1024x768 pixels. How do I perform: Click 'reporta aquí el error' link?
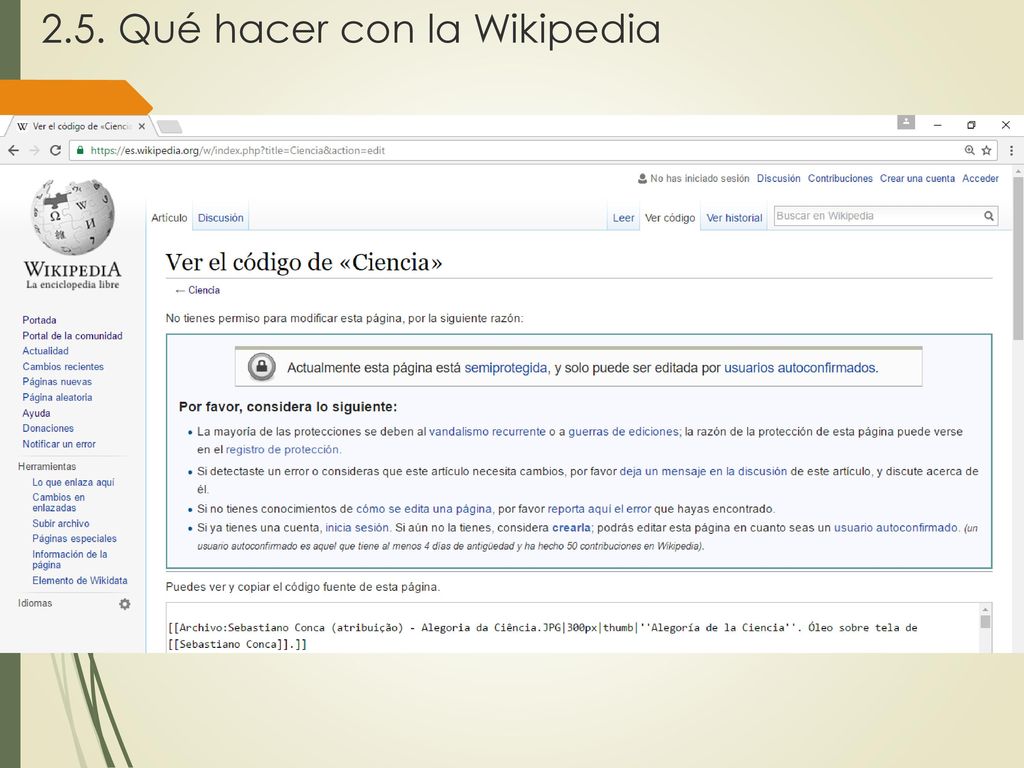coord(600,509)
